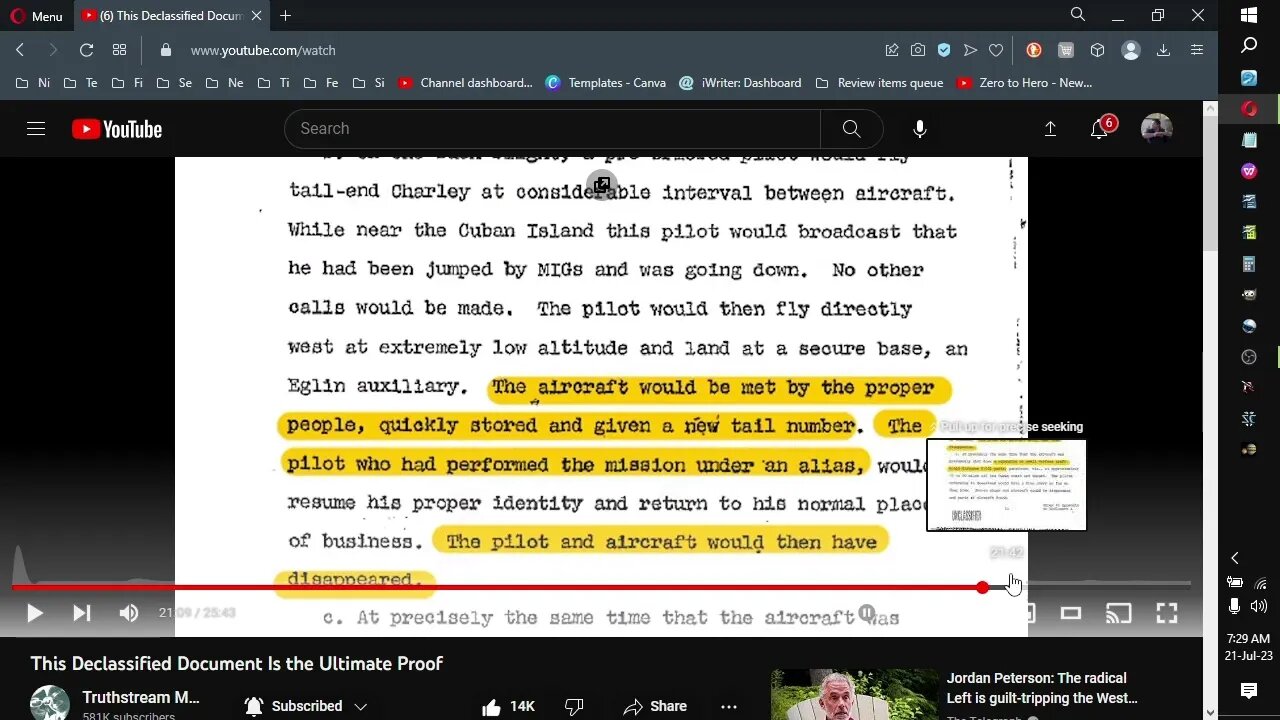This screenshot has width=1280, height=720.
Task: Open iWriter: Dashboard bookmark
Action: [x=740, y=83]
